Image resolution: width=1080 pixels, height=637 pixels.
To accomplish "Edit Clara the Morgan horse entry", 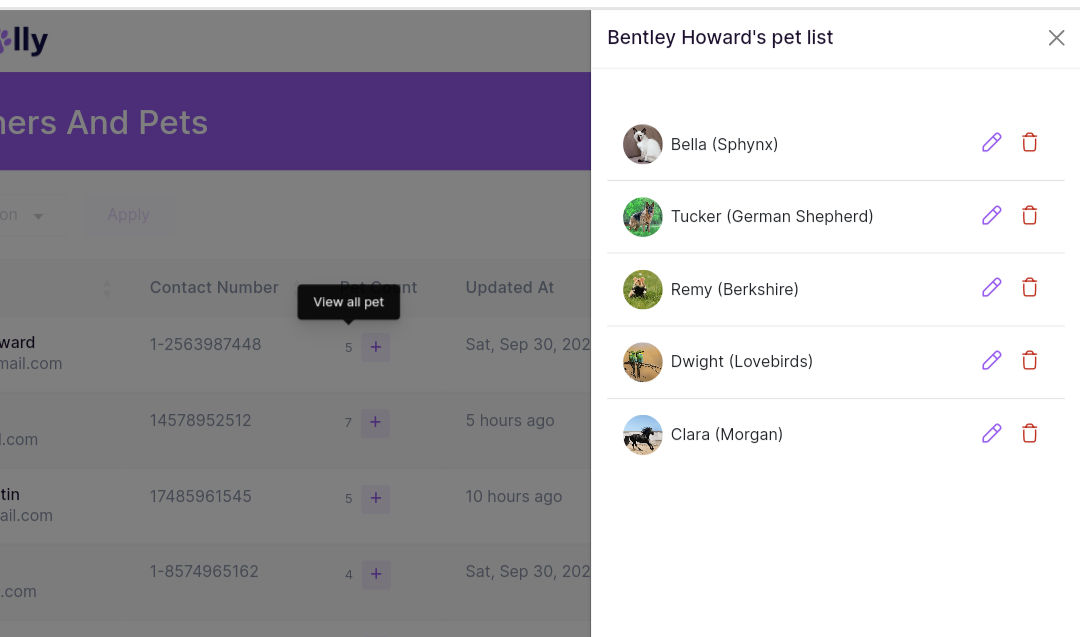I will (991, 433).
